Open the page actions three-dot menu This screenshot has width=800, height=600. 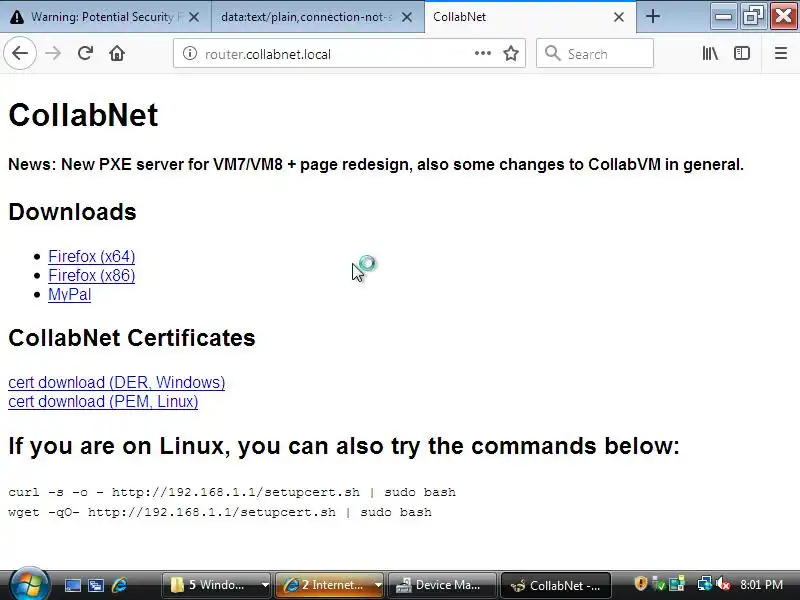tap(482, 53)
